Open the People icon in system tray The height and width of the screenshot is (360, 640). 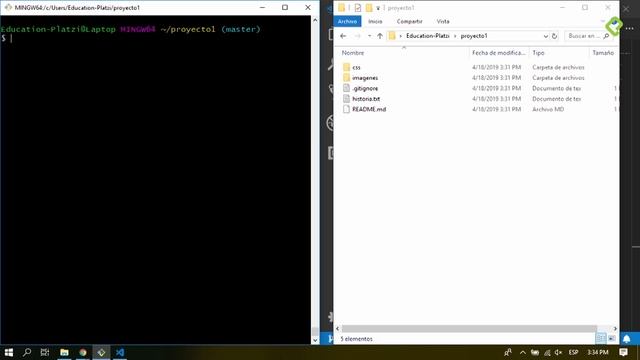(x=508, y=352)
